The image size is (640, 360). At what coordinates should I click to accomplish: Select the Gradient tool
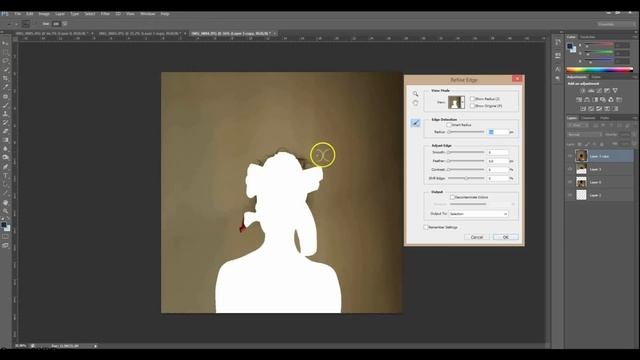click(5, 140)
